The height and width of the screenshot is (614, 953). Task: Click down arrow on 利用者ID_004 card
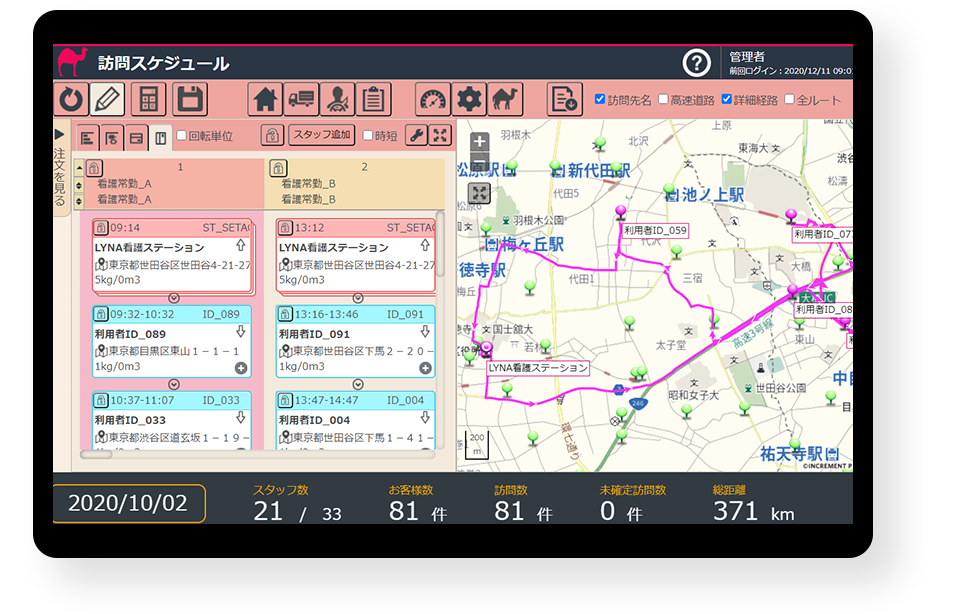pos(425,418)
